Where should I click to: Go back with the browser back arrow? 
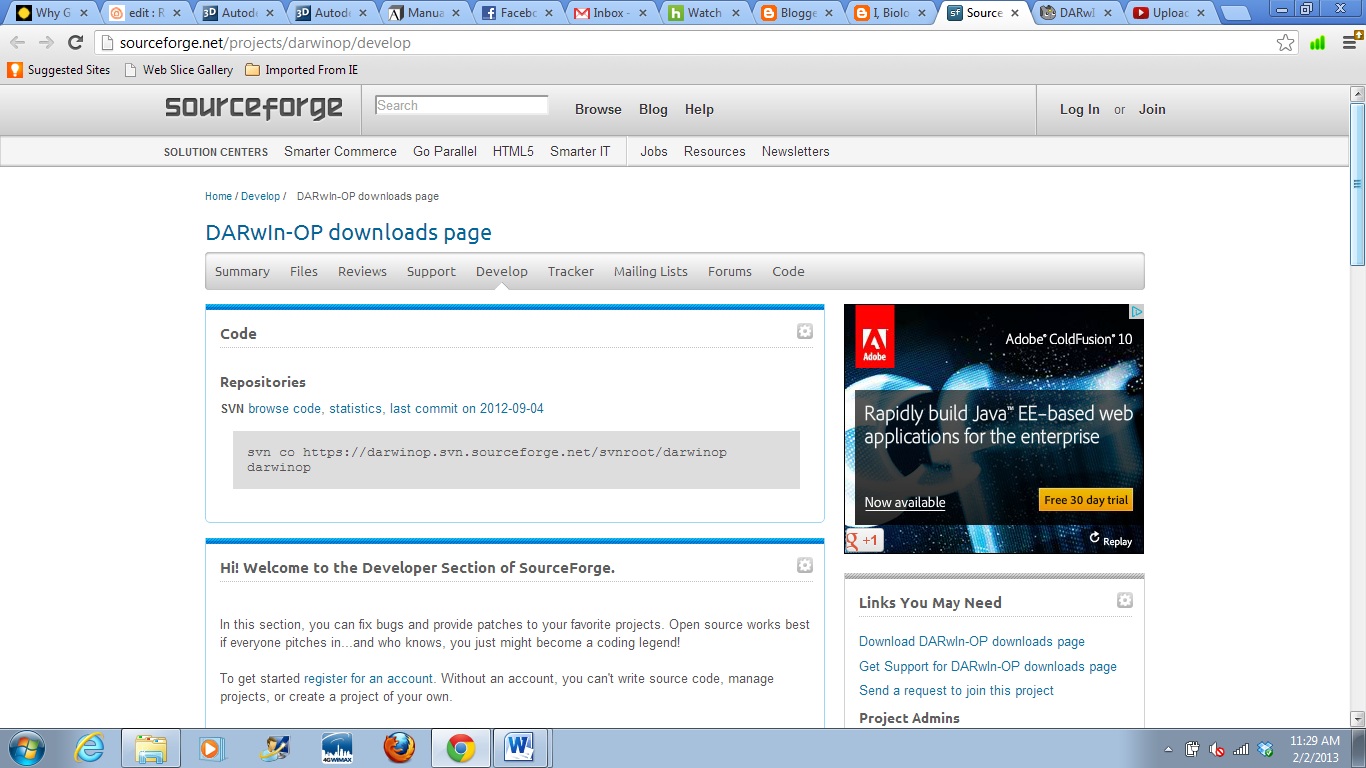point(18,43)
